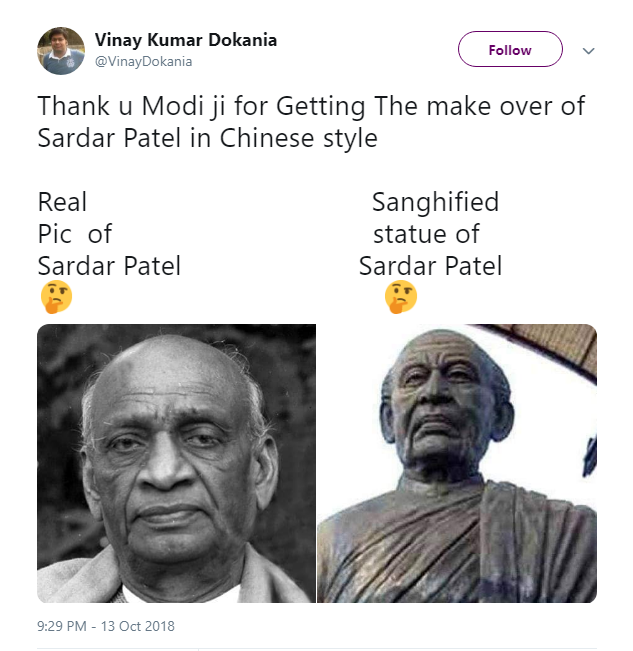Click the left thinking face emoji
The height and width of the screenshot is (651, 633).
point(56,297)
